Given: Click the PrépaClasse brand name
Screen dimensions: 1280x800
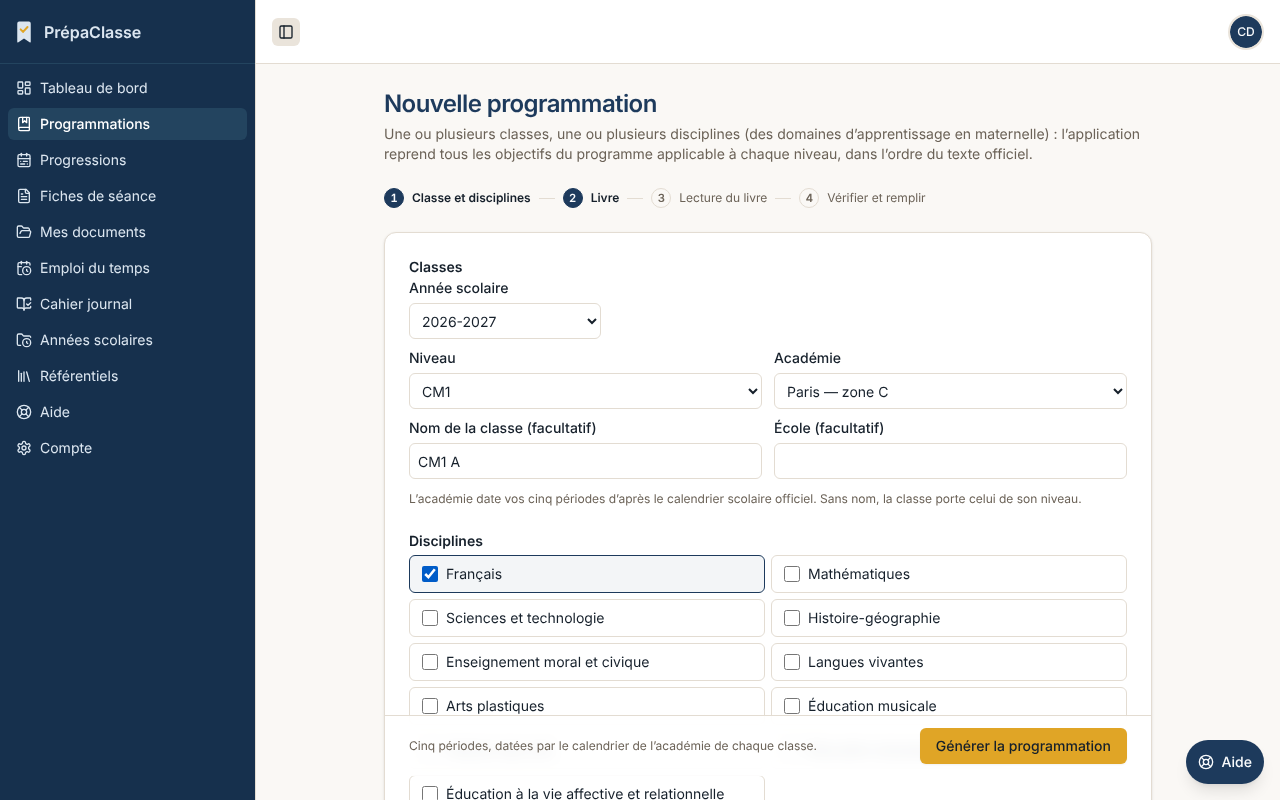Looking at the screenshot, I should coord(92,32).
